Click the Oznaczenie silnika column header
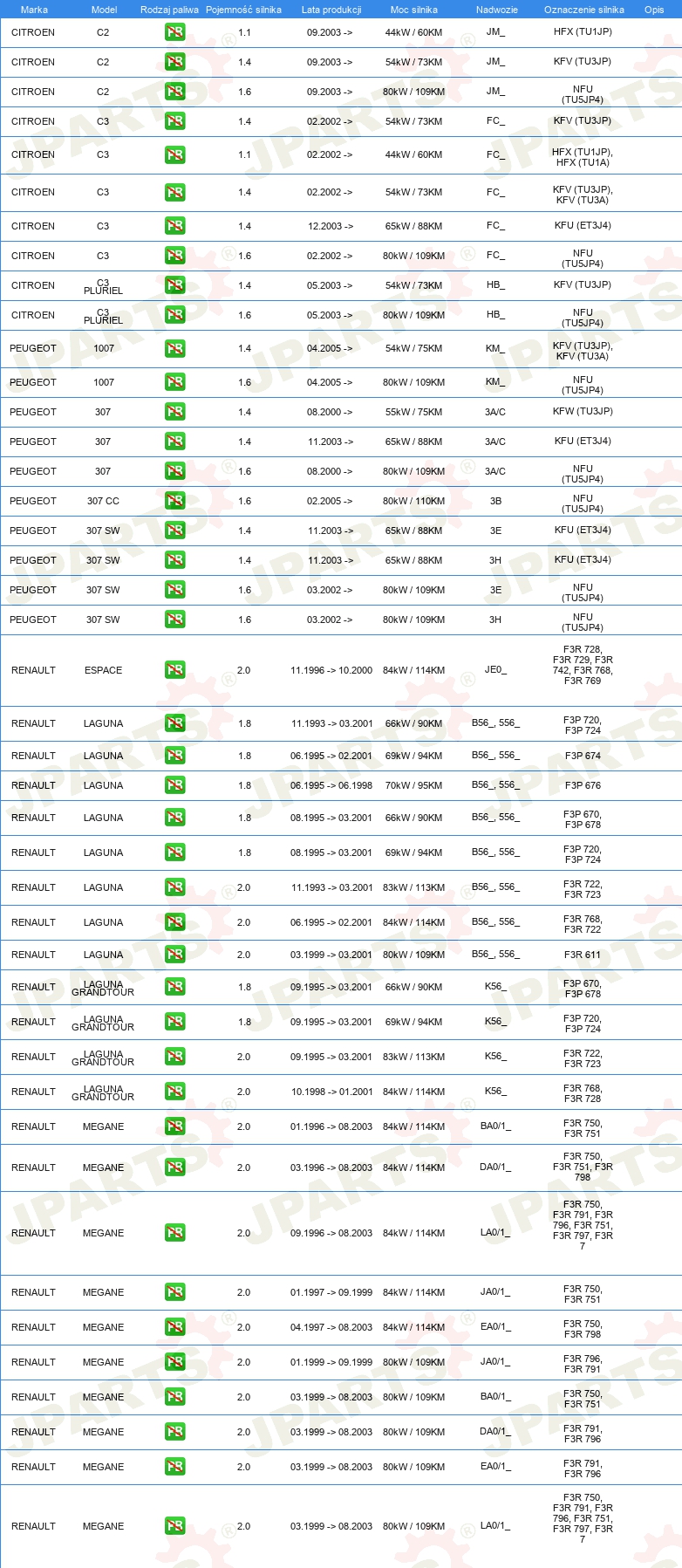The width and height of the screenshot is (682, 1568). pyautogui.click(x=584, y=10)
